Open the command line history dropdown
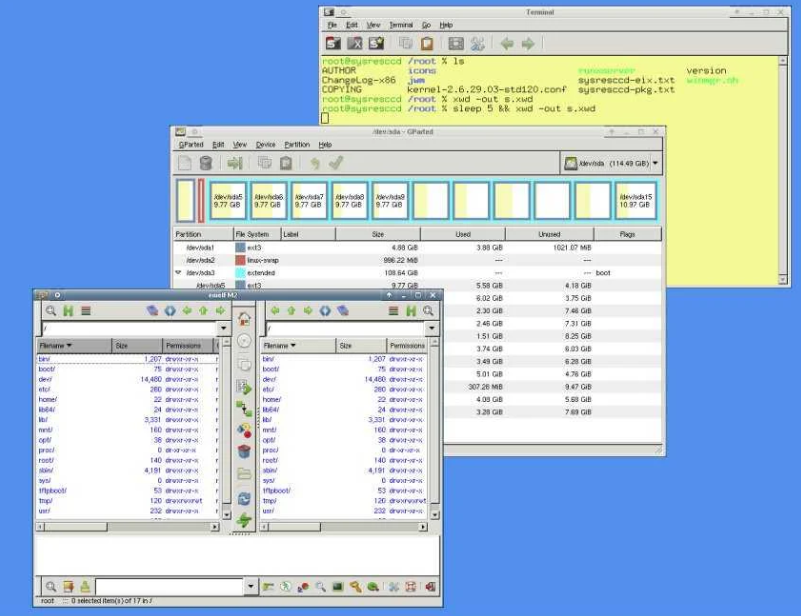 (x=249, y=587)
